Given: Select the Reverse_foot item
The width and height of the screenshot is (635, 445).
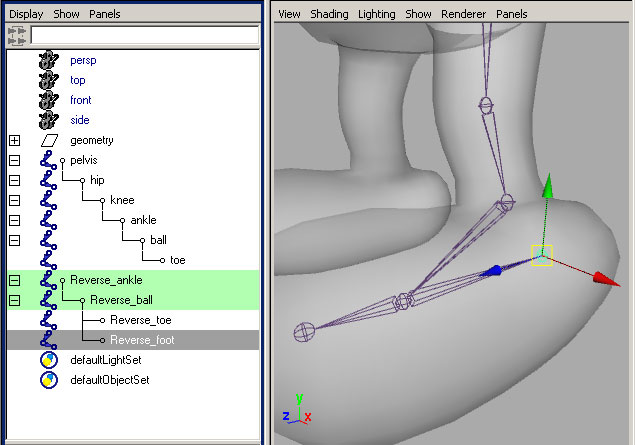Looking at the screenshot, I should 142,340.
